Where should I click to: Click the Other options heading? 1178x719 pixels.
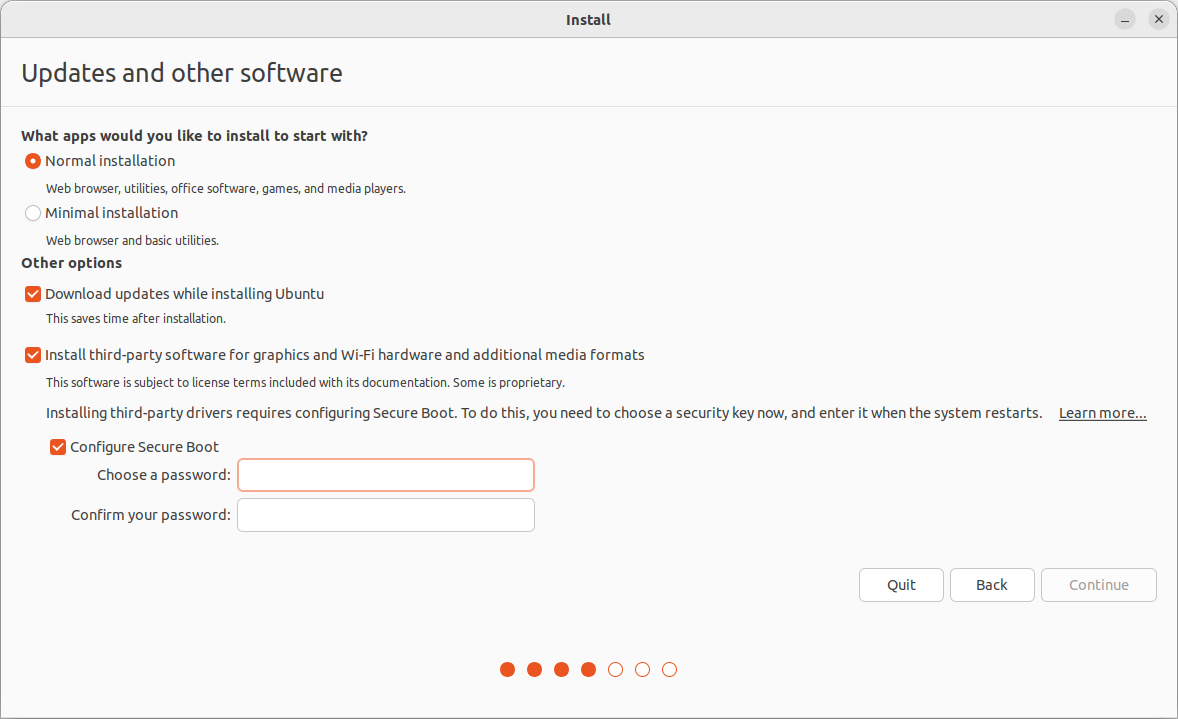[71, 263]
